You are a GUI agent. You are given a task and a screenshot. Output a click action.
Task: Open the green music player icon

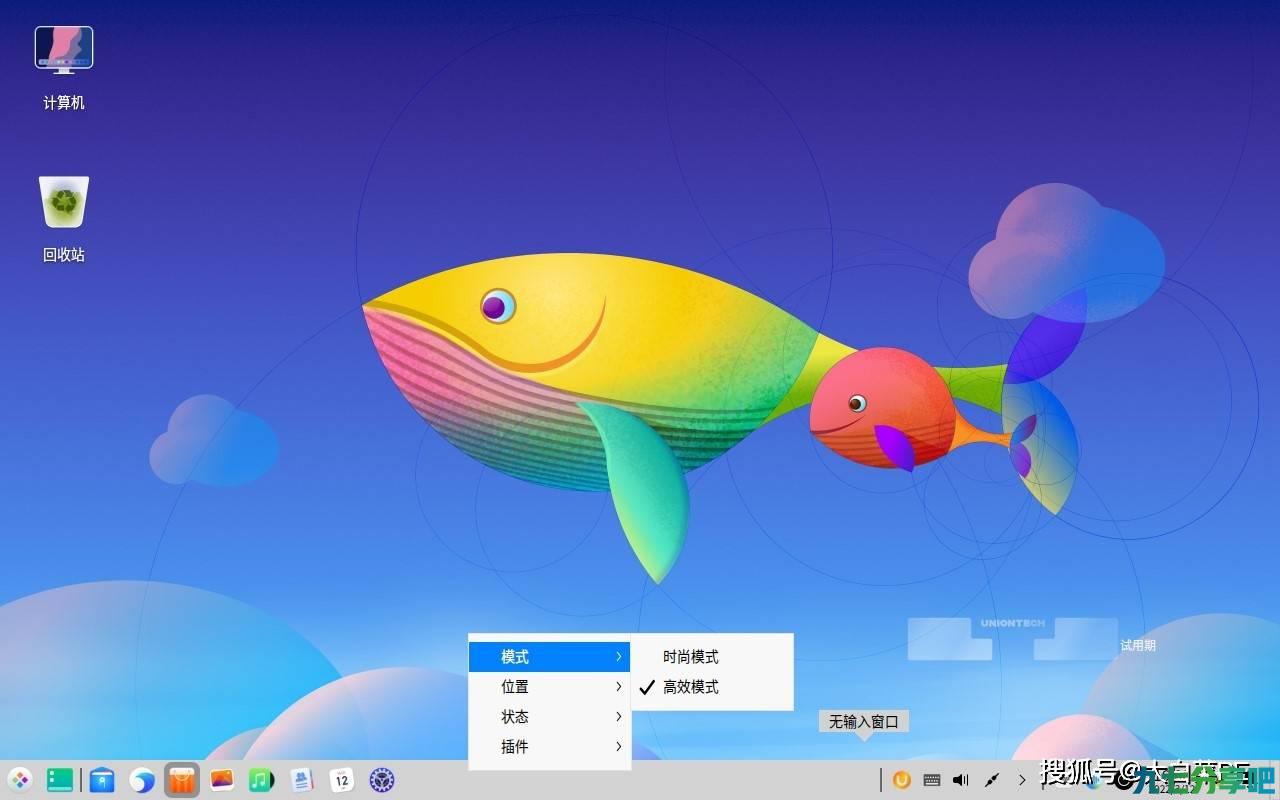tap(261, 780)
